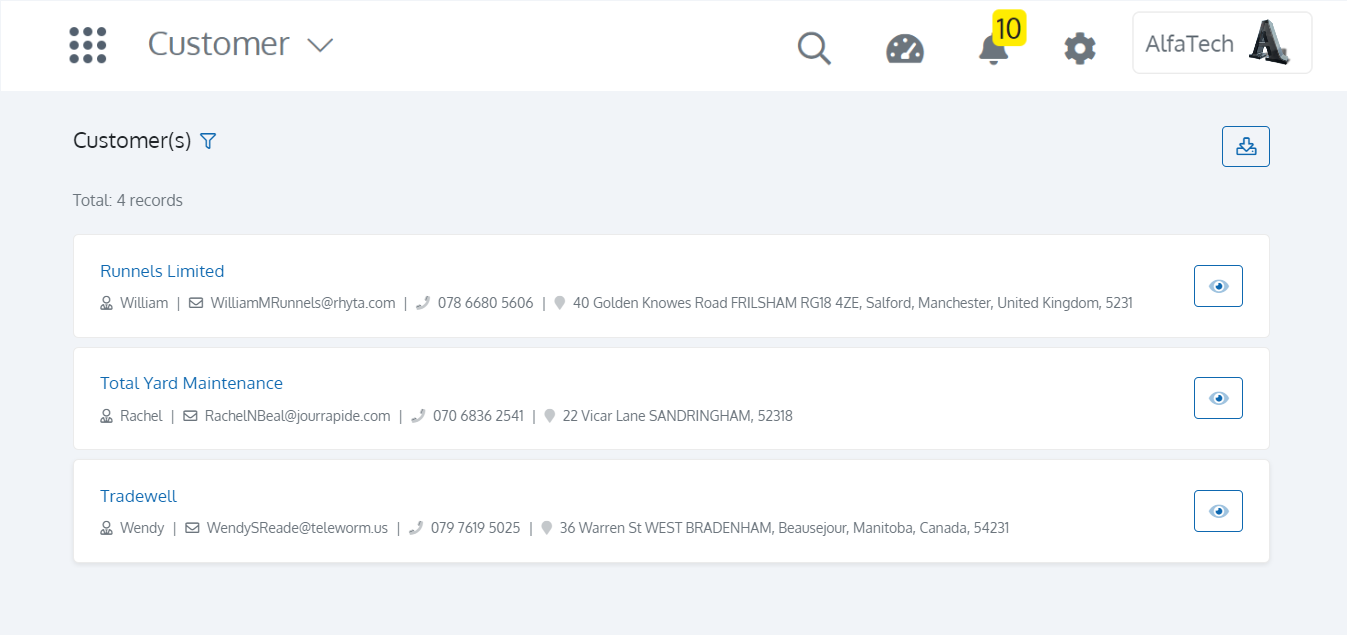This screenshot has width=1347, height=635.
Task: Click the 36 Warren St address
Action: tap(784, 528)
